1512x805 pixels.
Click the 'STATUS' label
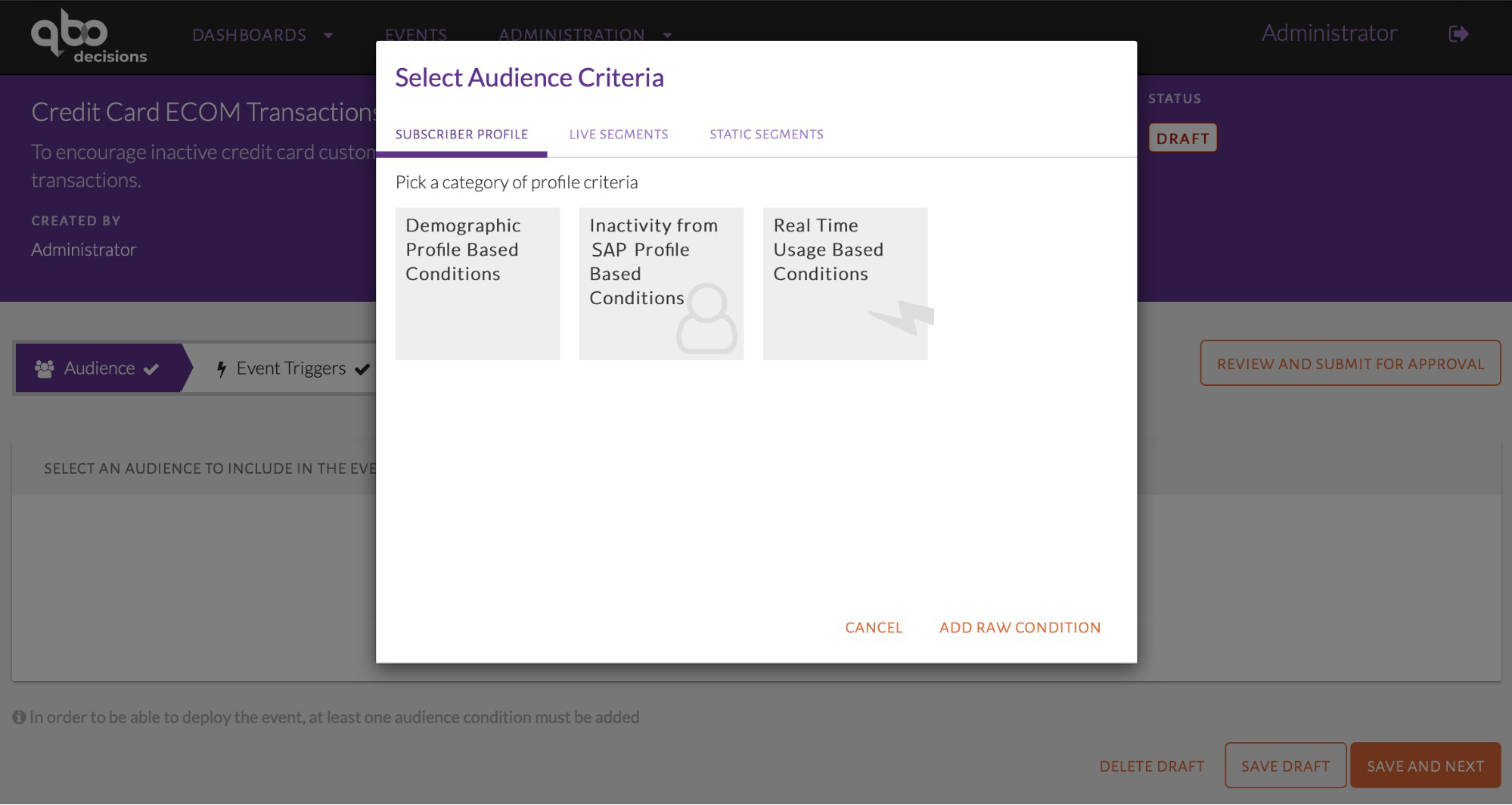(x=1175, y=99)
